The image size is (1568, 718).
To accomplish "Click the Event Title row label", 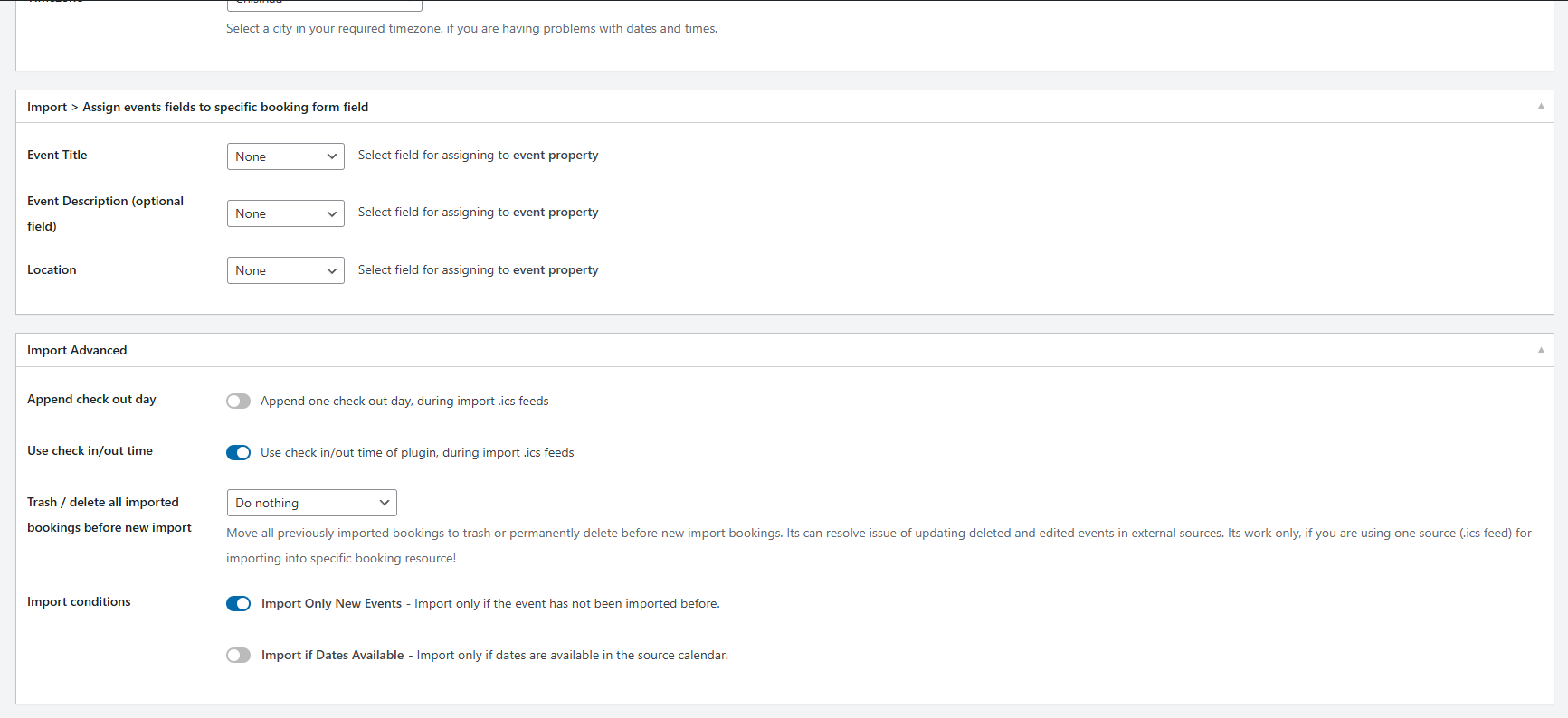I will (57, 155).
